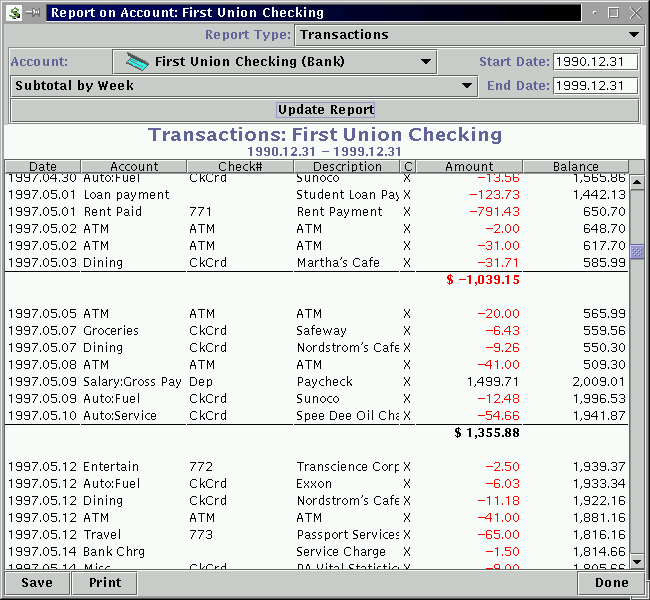Click the pin icon in the title bar
Screen dimensions: 650x600
tap(33, 13)
